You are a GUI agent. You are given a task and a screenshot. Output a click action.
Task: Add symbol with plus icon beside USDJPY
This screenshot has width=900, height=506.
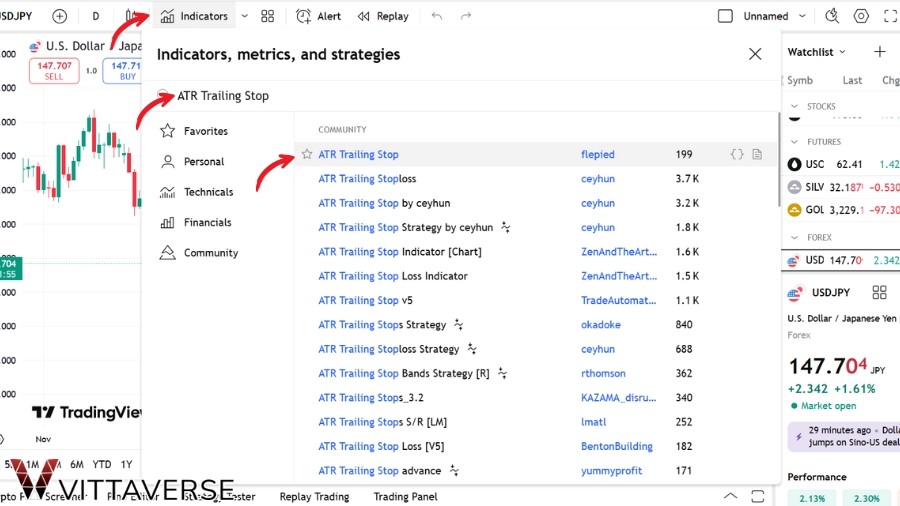[60, 16]
